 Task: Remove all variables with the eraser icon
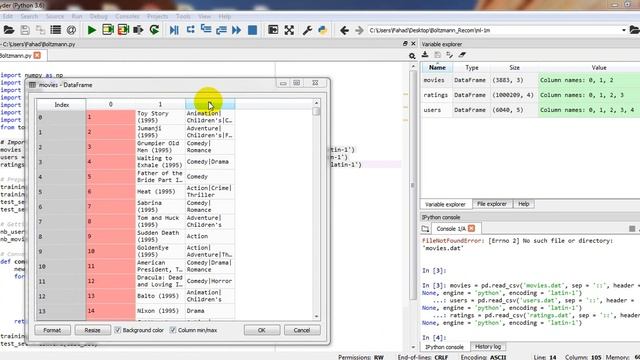[462, 55]
